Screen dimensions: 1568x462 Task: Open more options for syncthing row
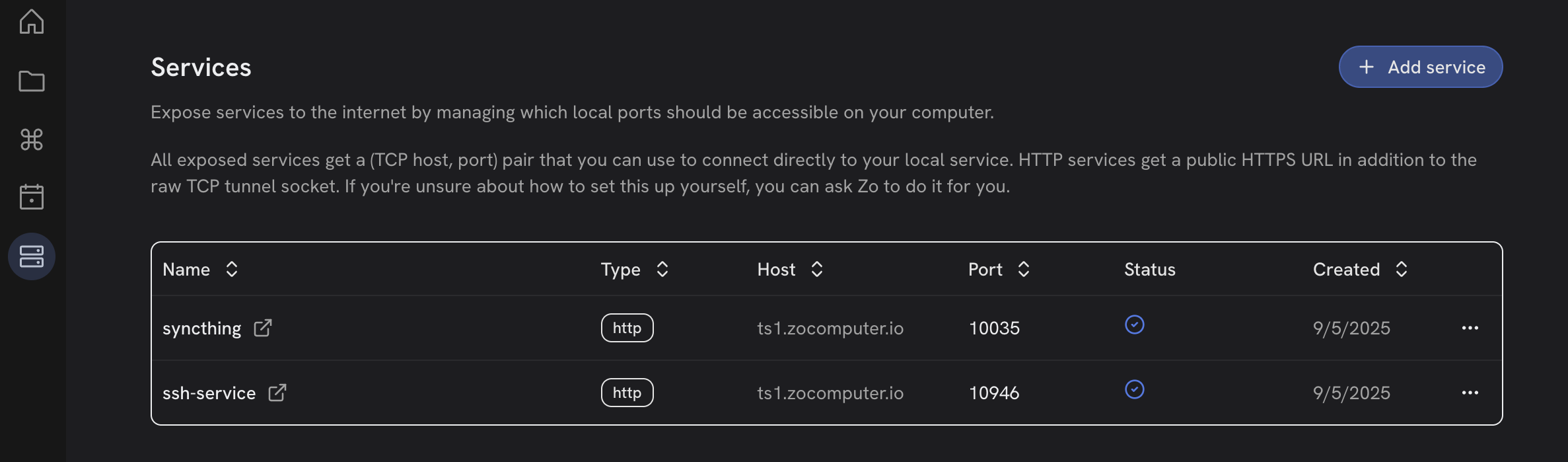(1470, 328)
